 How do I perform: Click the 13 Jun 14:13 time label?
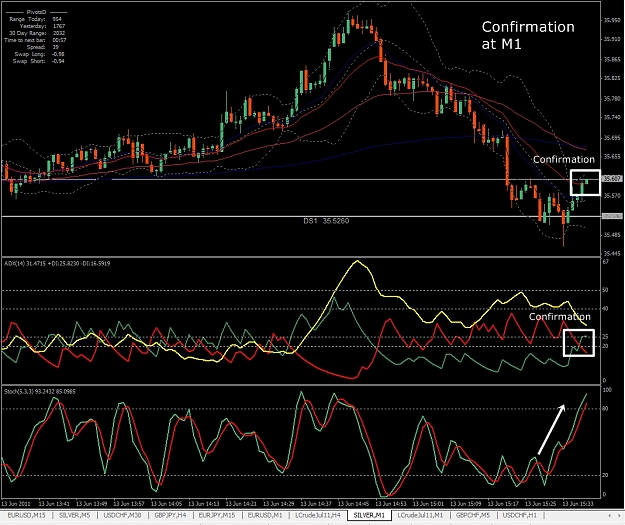(204, 504)
